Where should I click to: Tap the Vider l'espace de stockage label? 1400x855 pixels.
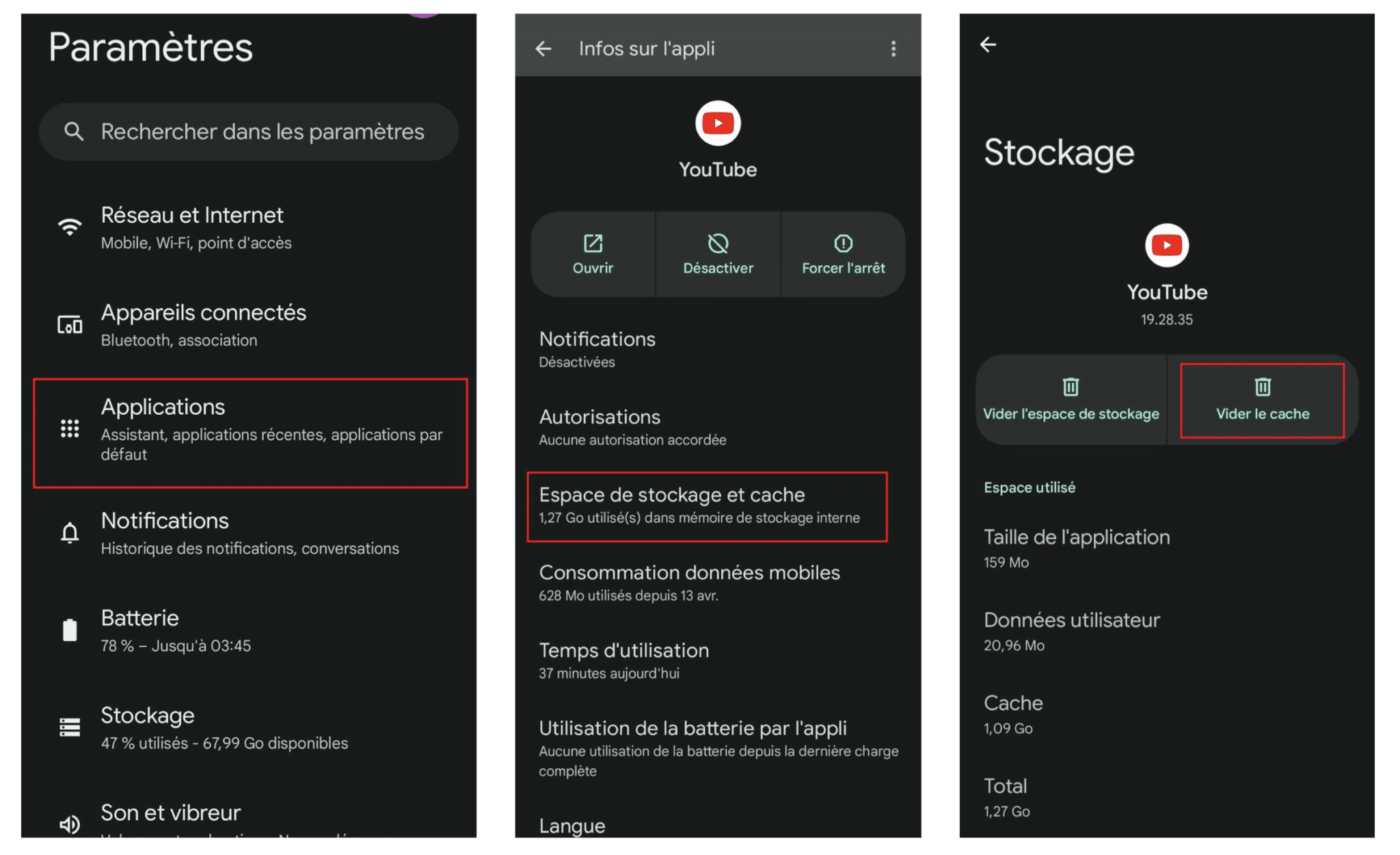pos(1071,414)
